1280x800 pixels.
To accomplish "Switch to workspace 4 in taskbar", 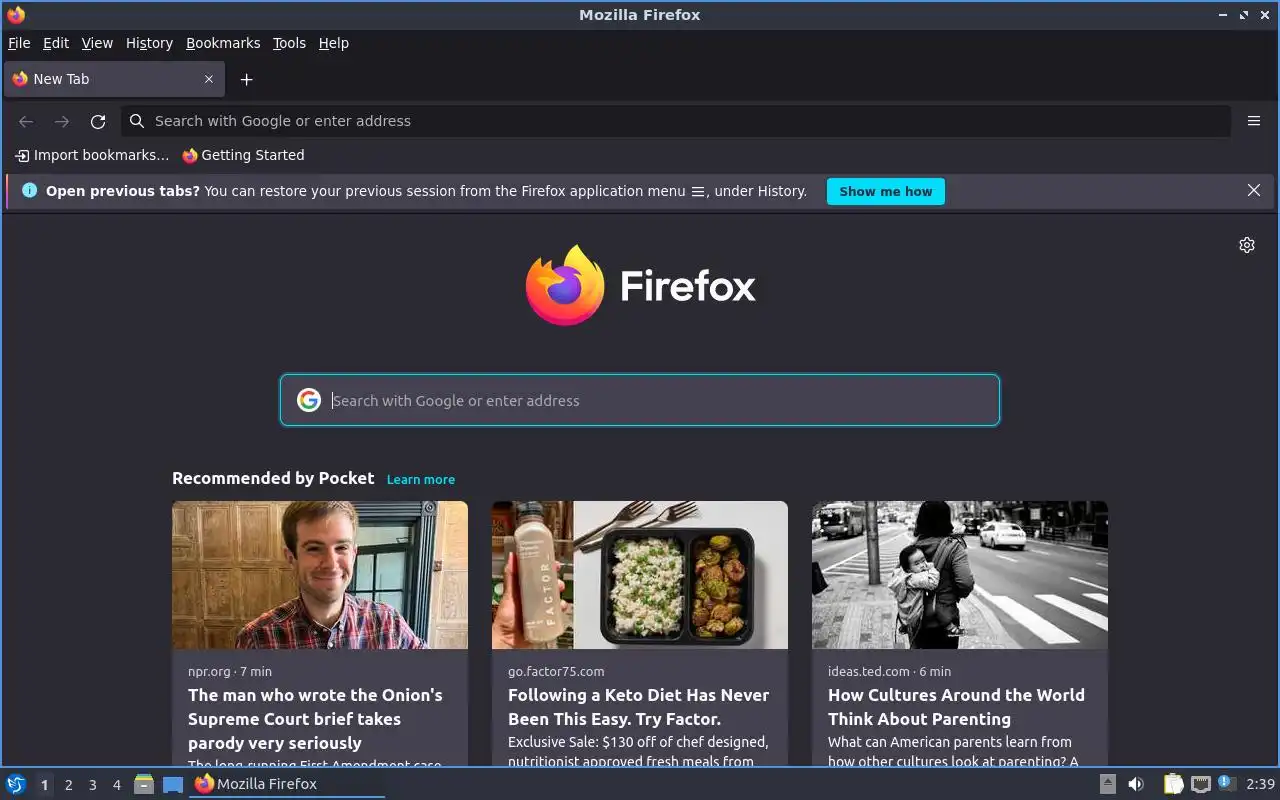I will [x=116, y=785].
